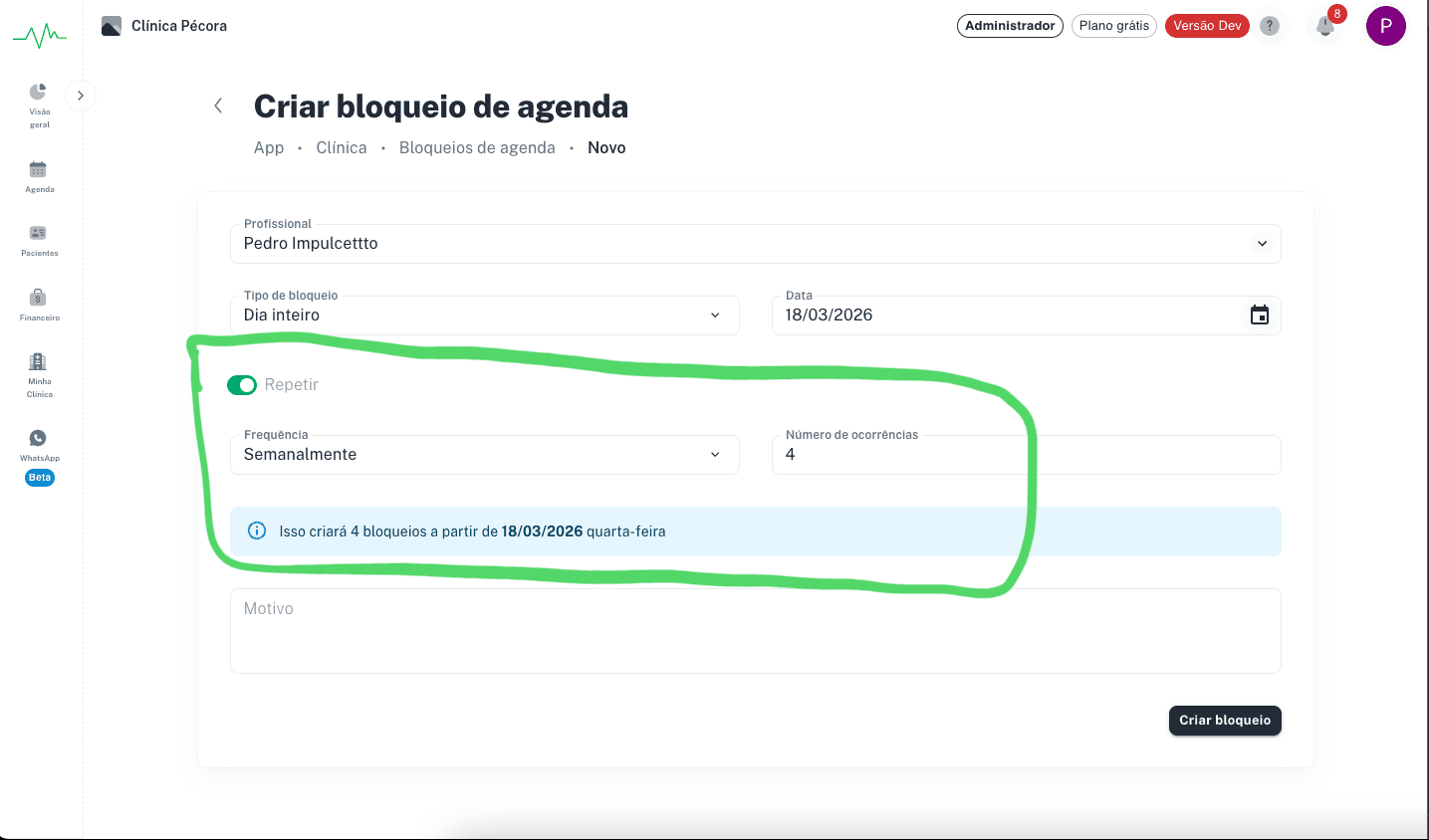Click the Criar bloqueio de agenda heading
This screenshot has height=840, width=1429.
441,106
